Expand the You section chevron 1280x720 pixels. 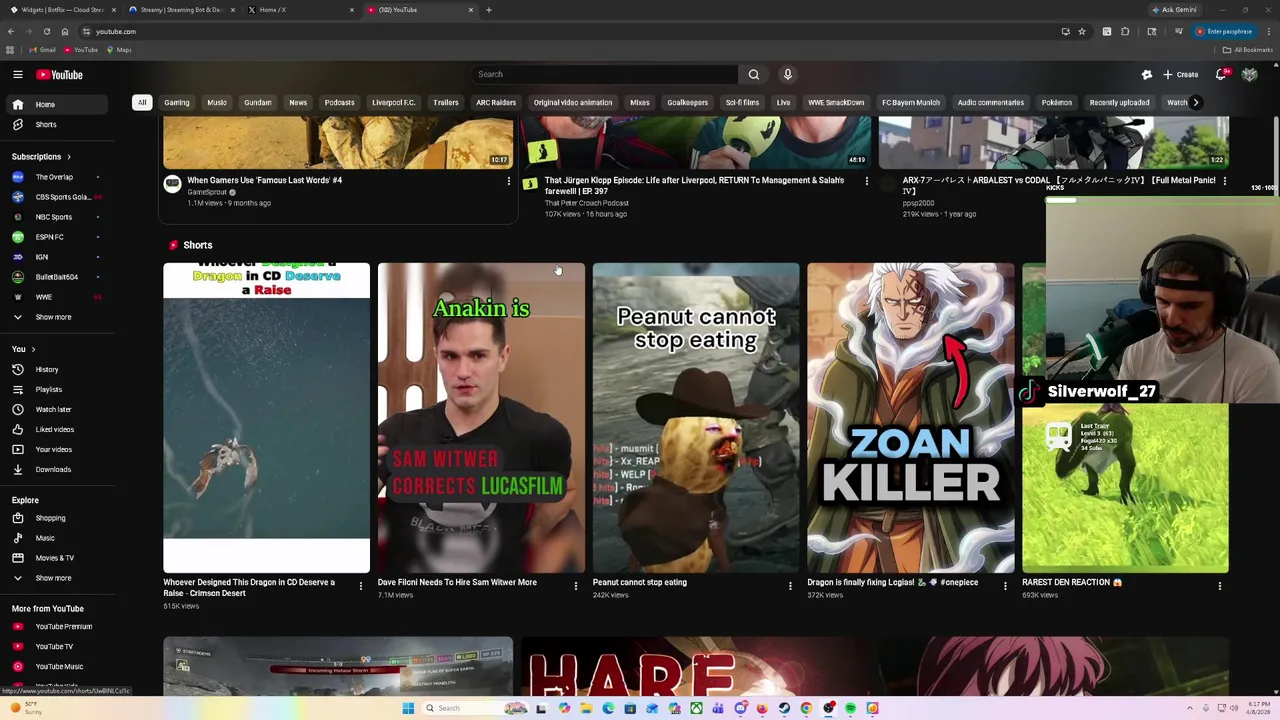coord(33,349)
